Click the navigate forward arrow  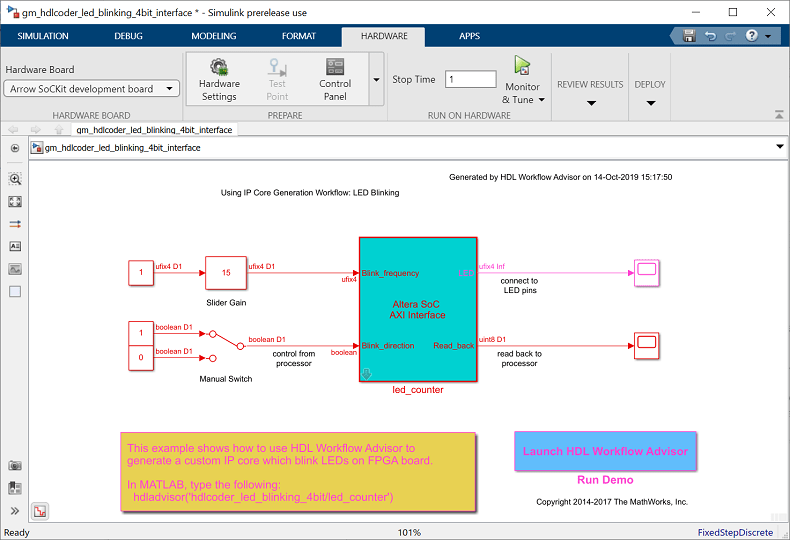pos(35,129)
